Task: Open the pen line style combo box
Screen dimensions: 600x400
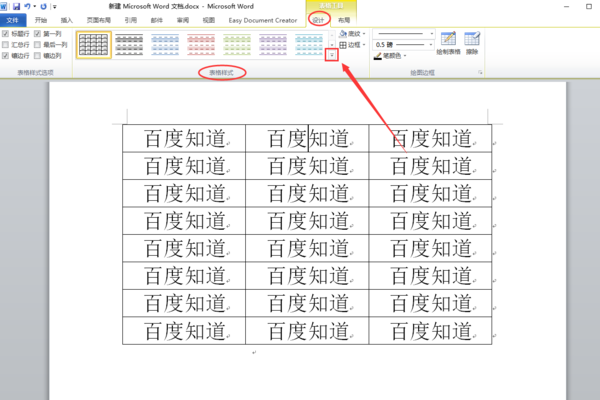Action: click(x=404, y=34)
